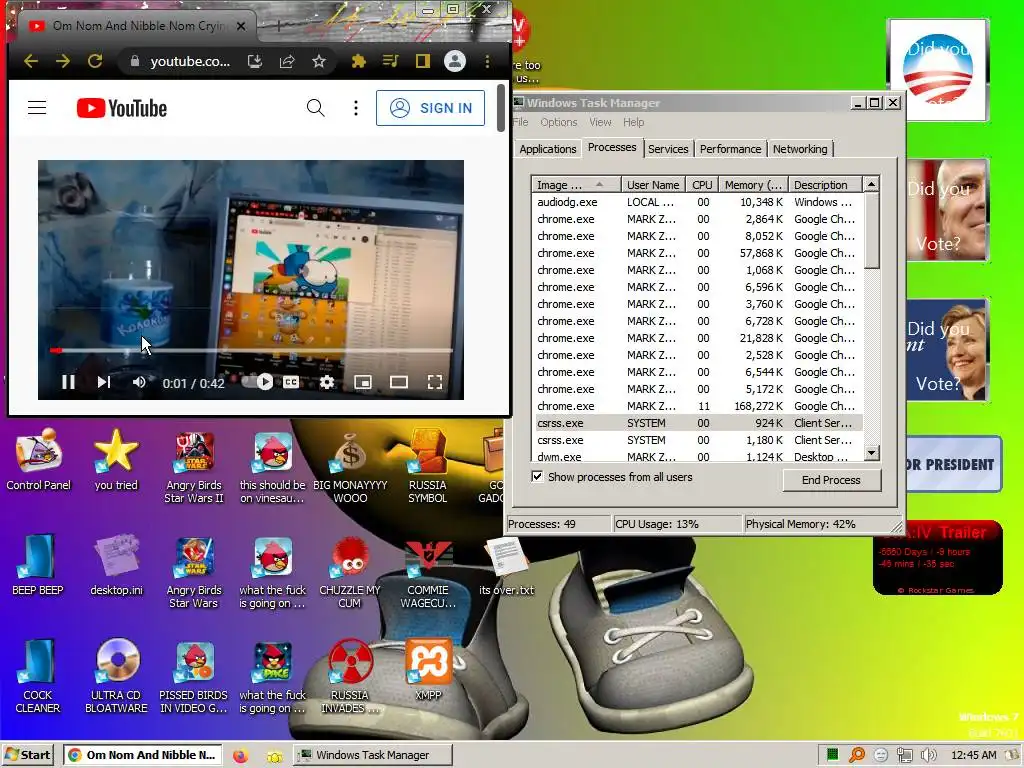Select its over.txt file icon
The height and width of the screenshot is (768, 1024).
[x=506, y=567]
